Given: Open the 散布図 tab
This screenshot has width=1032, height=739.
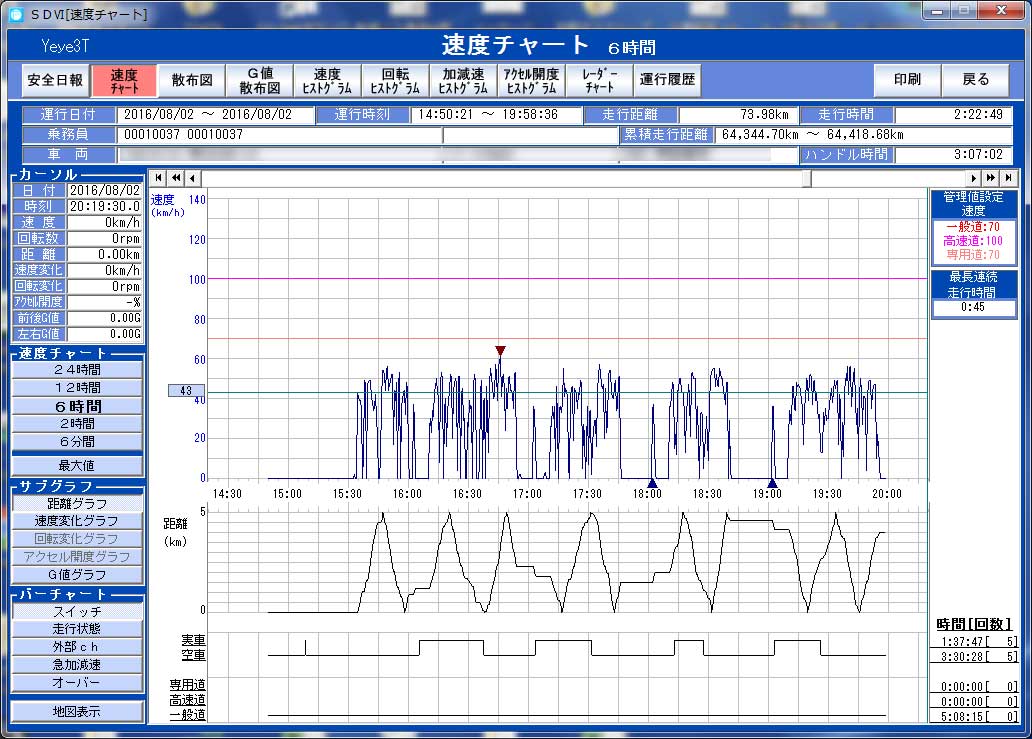Looking at the screenshot, I should pos(192,80).
